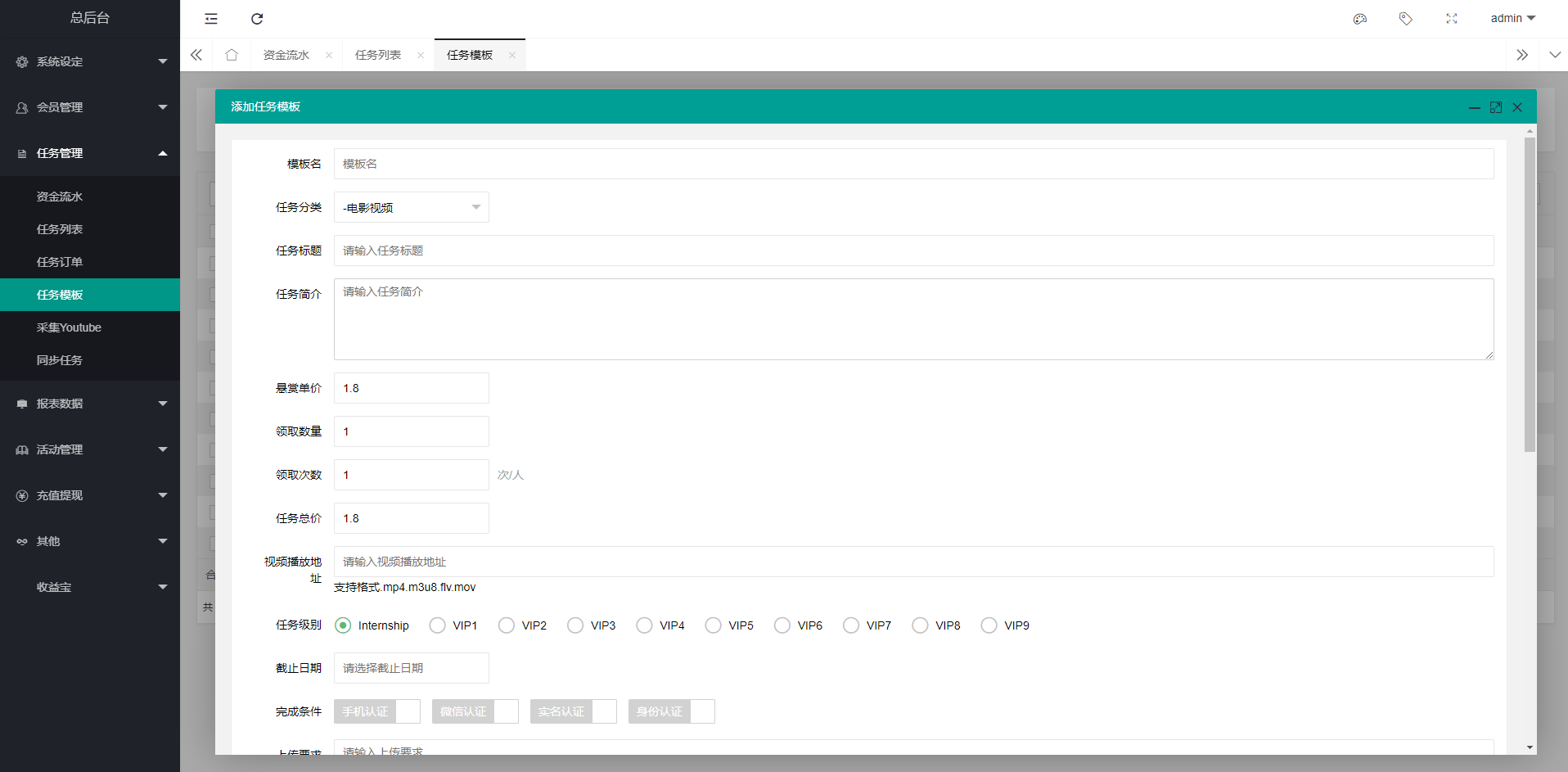
Task: Select the VIP5 radio button
Action: pos(714,625)
